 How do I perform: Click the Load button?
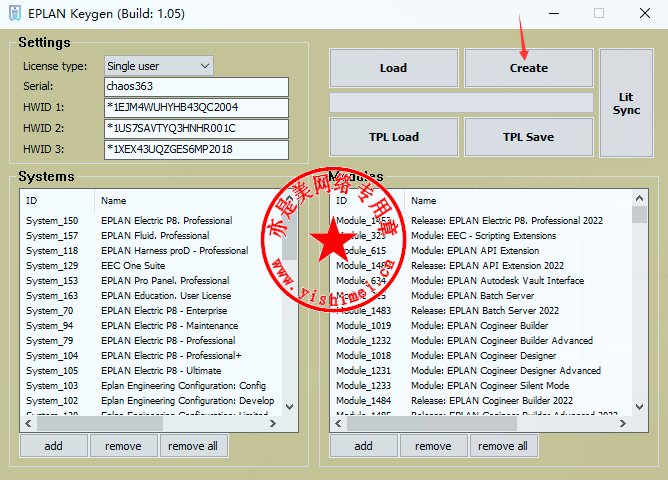pyautogui.click(x=394, y=68)
